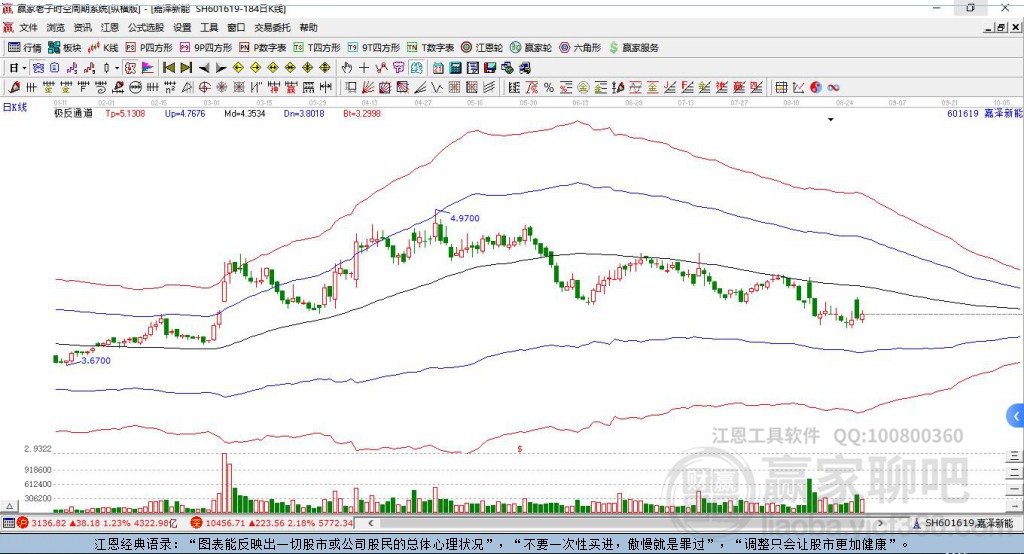Open the 六角形 hexagon tool
Viewport: 1024px width, 554px height.
(580, 48)
